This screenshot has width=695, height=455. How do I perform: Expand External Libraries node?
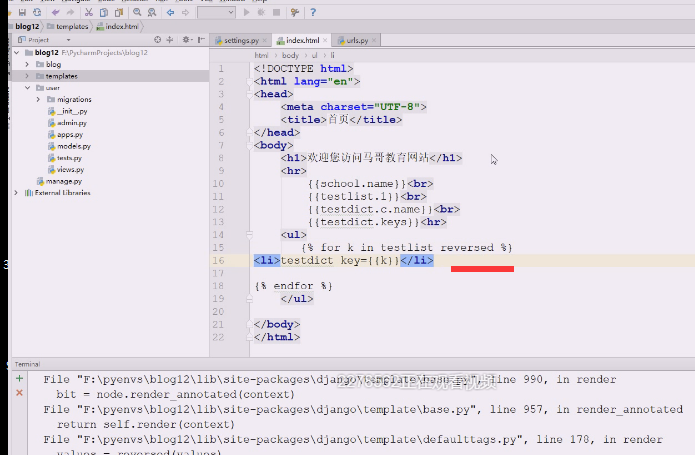[x=16, y=193]
